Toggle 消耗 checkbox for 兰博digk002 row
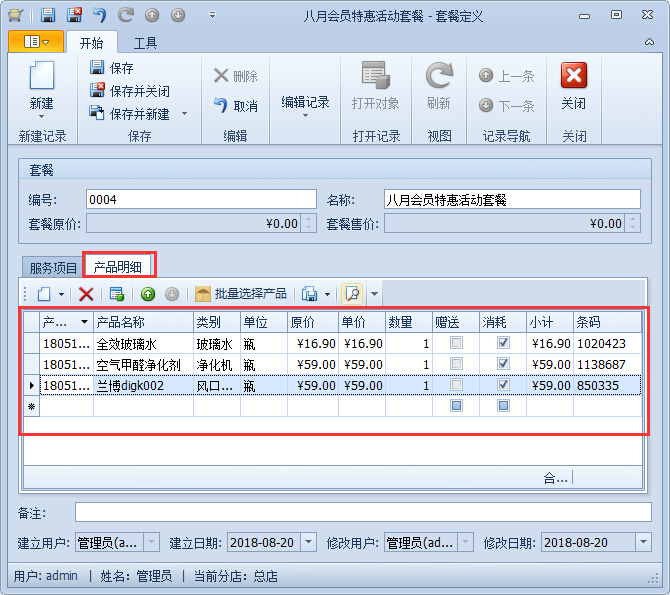This screenshot has height=595, width=670. tap(503, 385)
